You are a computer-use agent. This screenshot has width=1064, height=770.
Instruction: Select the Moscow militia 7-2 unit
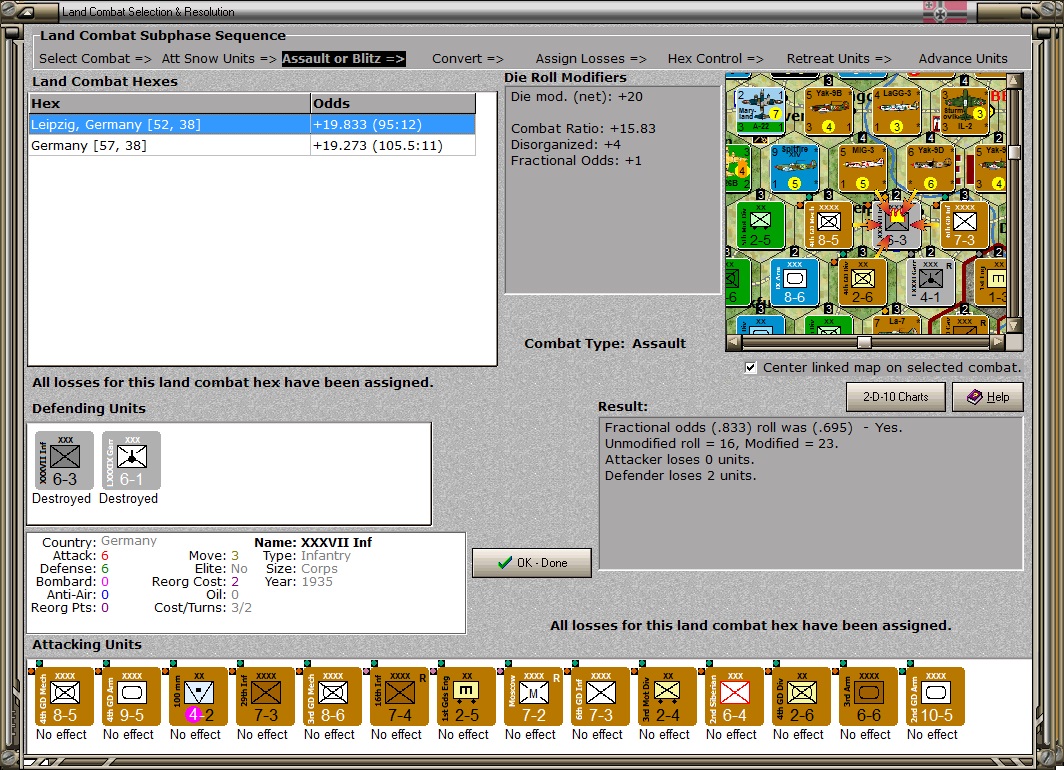click(534, 697)
